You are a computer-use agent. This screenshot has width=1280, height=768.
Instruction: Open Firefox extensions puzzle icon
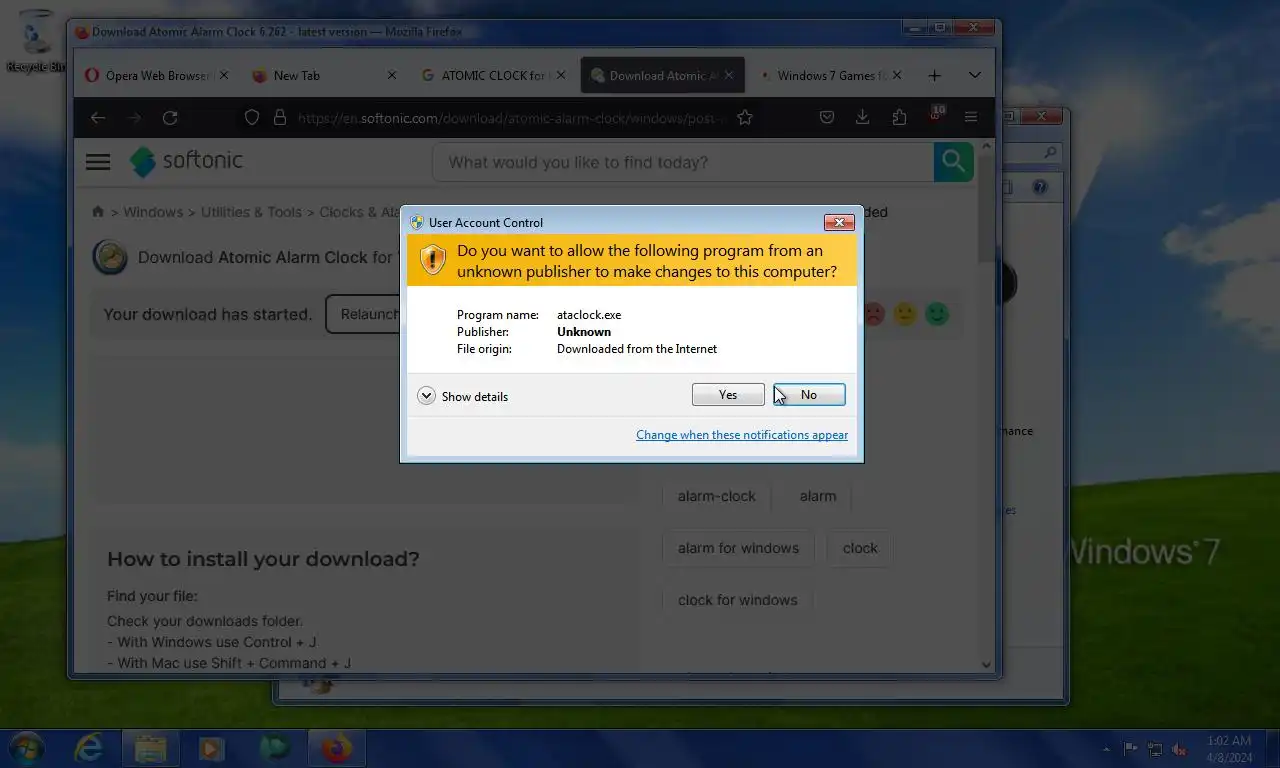coord(899,118)
